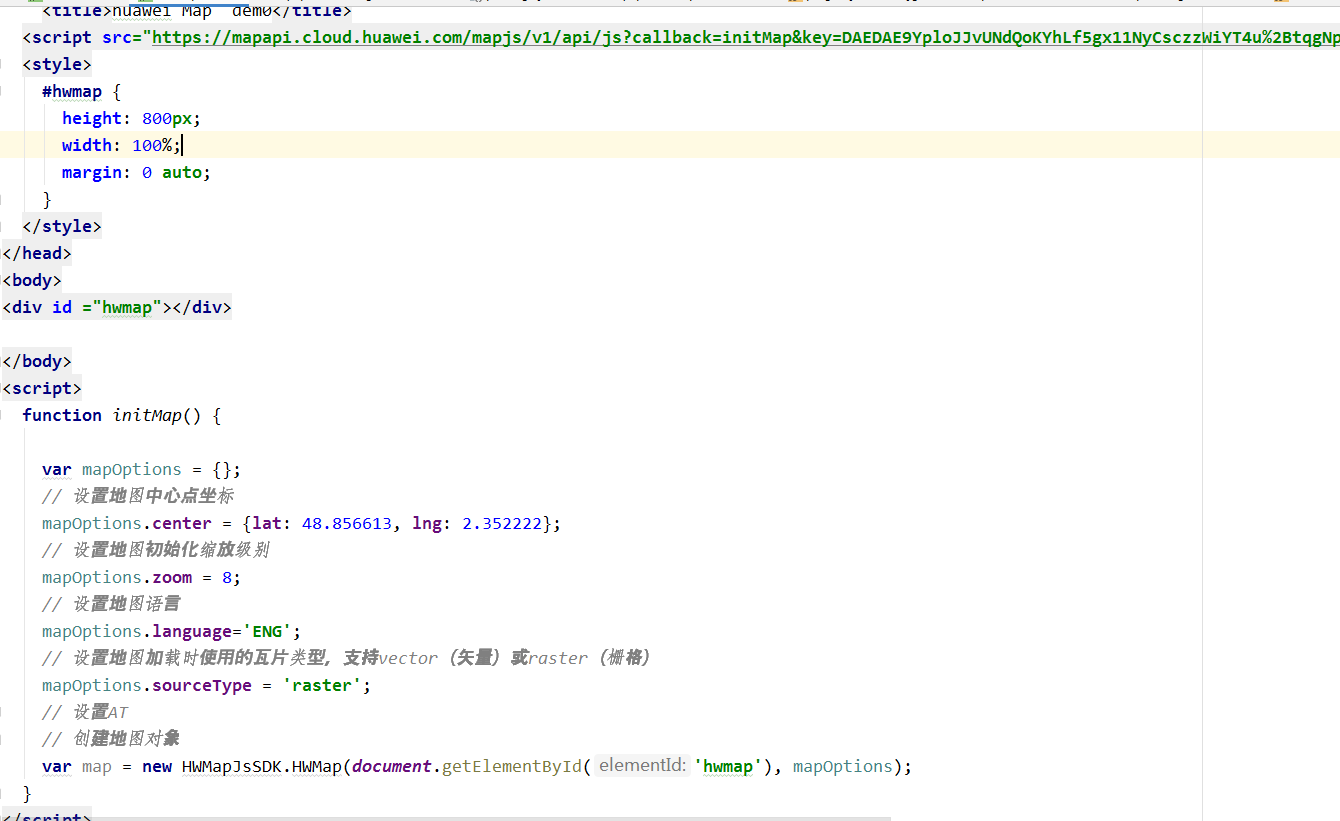1340x821 pixels.
Task: Click the <title> tag line
Action: click(x=197, y=11)
